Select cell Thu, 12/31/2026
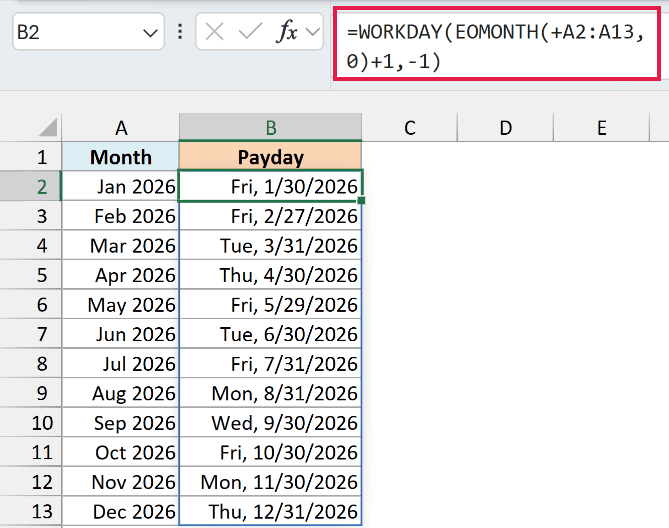 pyautogui.click(x=271, y=511)
